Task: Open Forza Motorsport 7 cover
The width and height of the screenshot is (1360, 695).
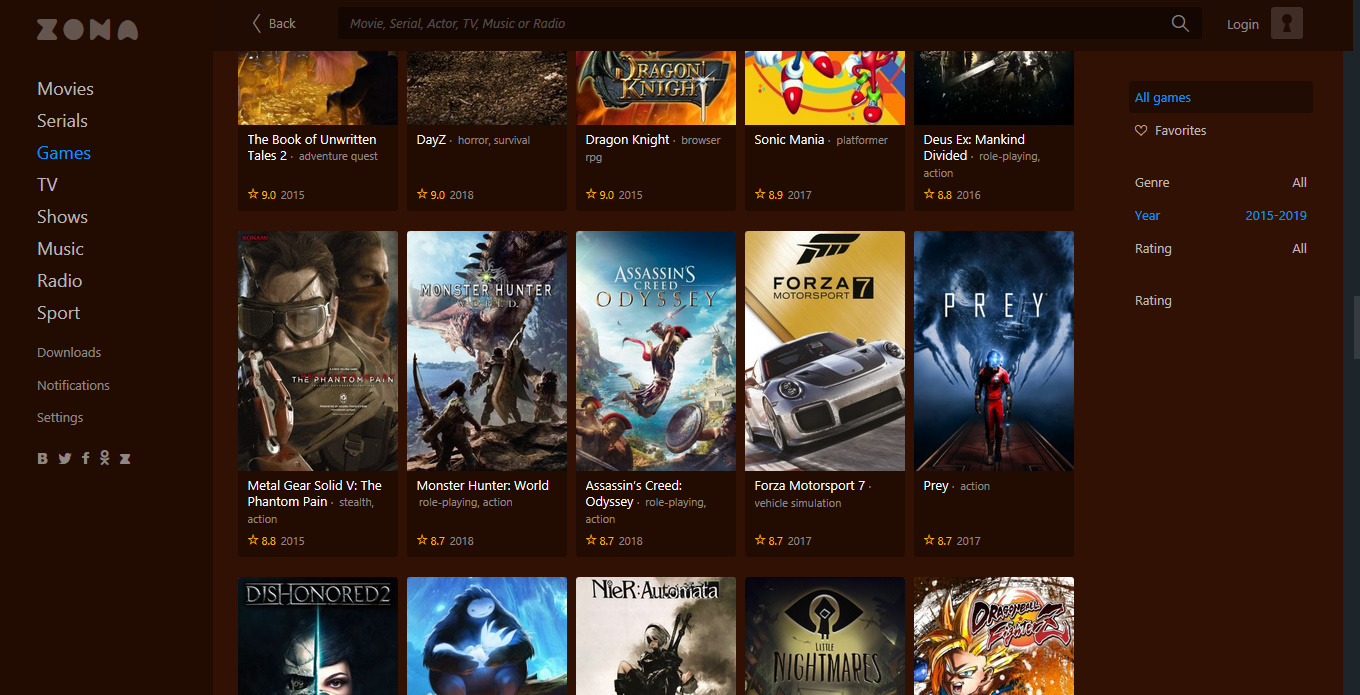Action: [x=825, y=351]
